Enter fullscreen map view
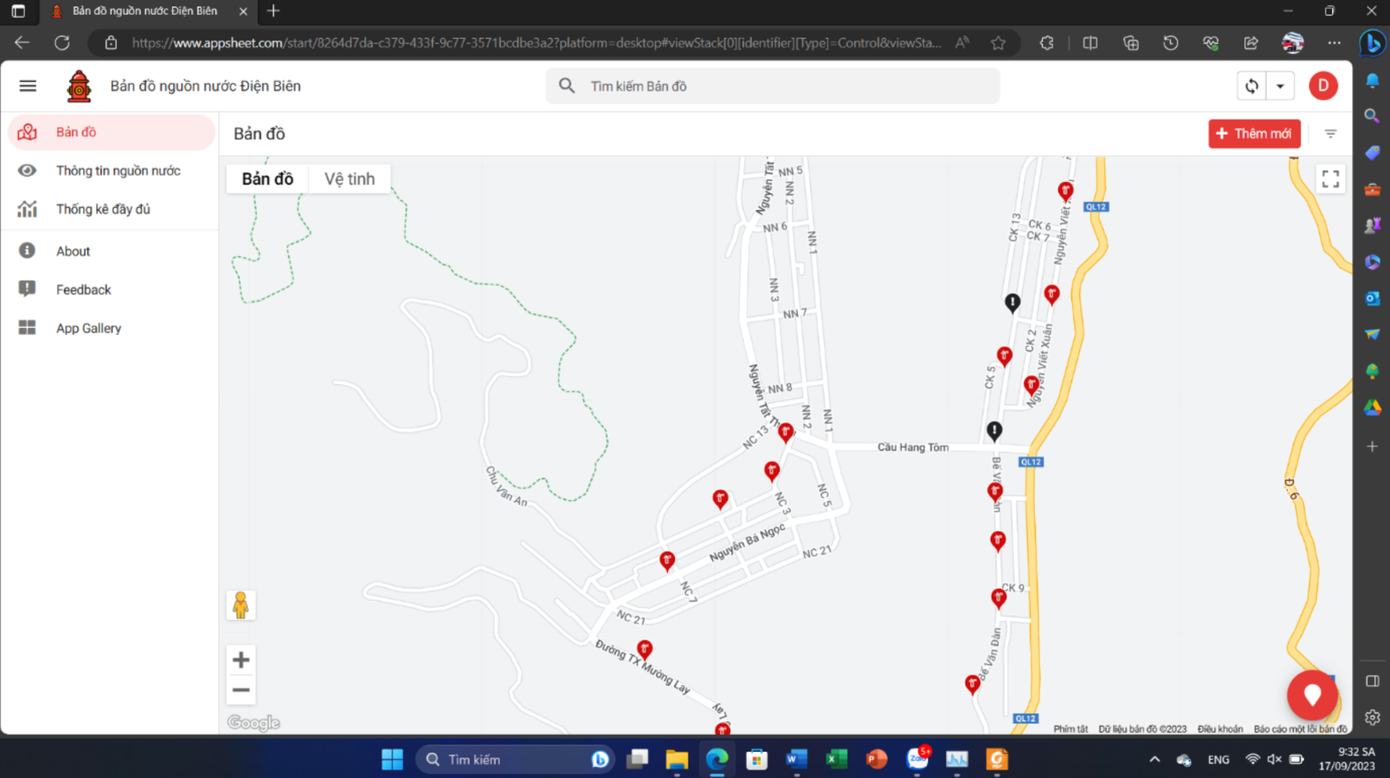 pos(1330,179)
